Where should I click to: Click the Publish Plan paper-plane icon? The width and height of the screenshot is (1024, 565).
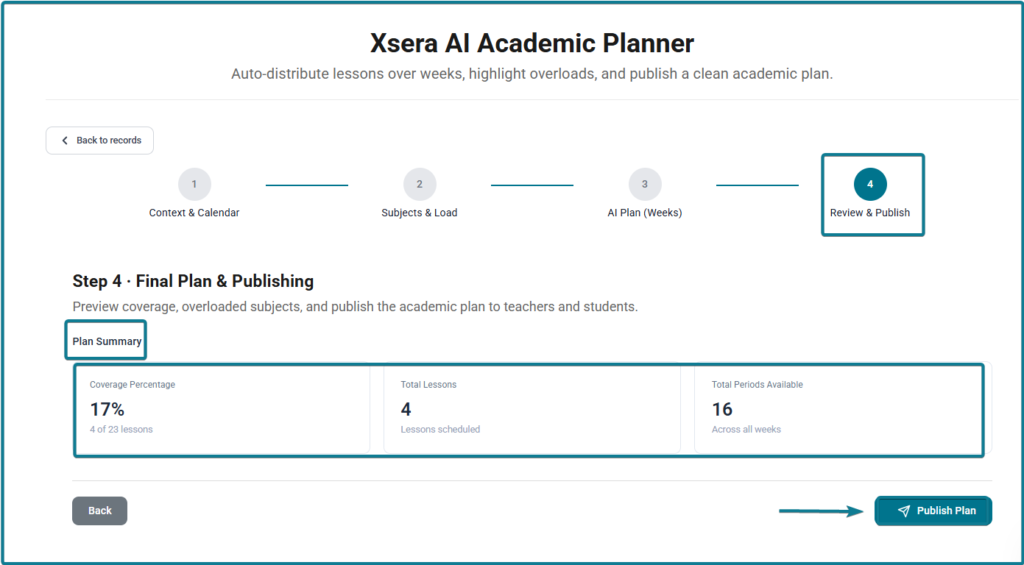(x=904, y=511)
